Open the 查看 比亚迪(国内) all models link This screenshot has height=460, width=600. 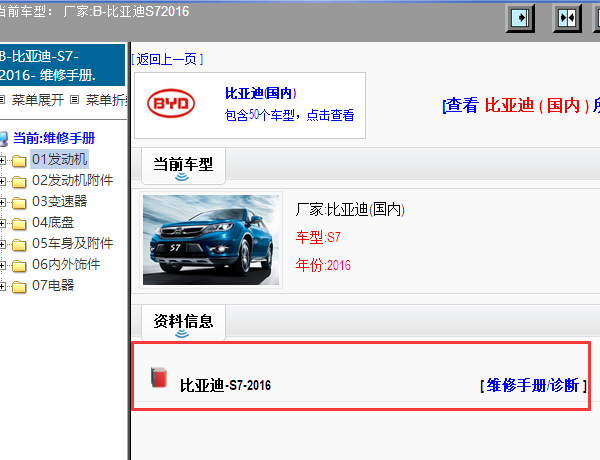521,105
